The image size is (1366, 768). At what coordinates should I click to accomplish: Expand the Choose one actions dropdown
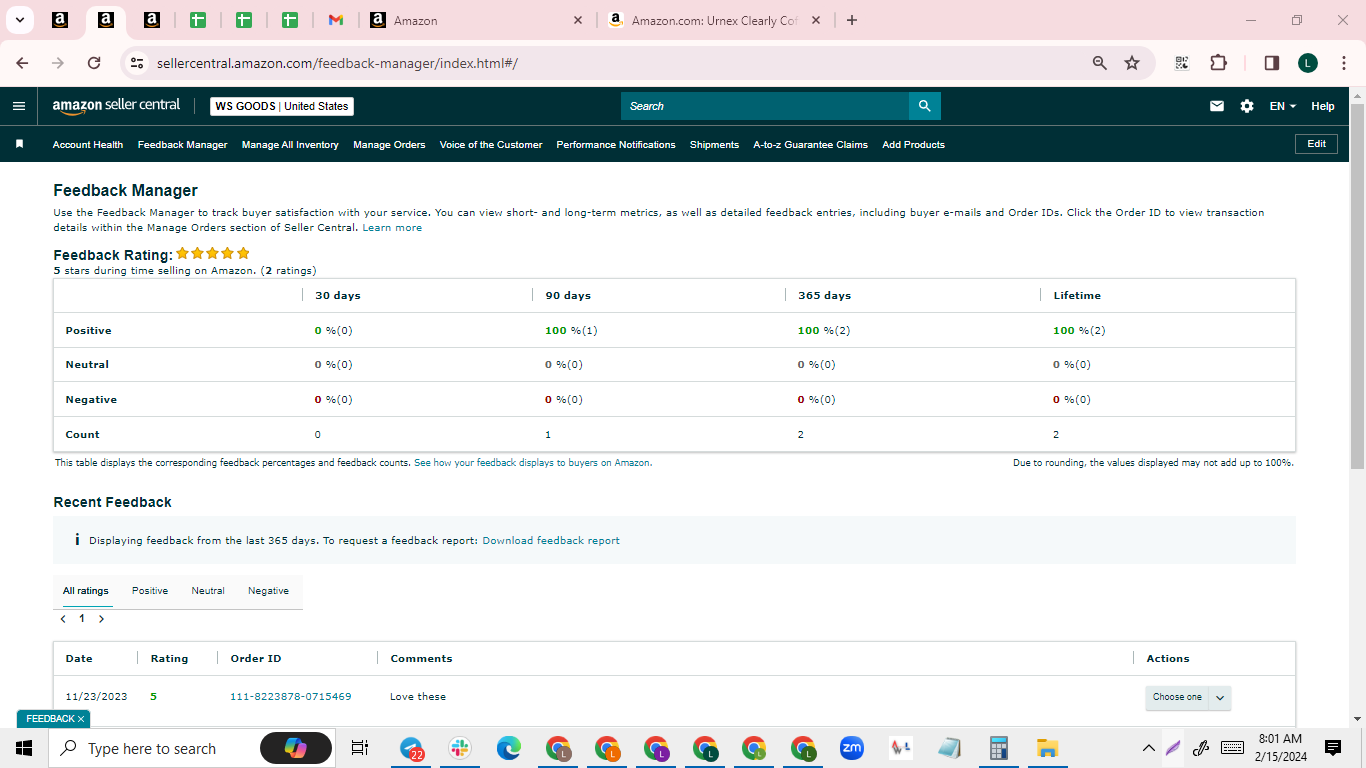1188,697
